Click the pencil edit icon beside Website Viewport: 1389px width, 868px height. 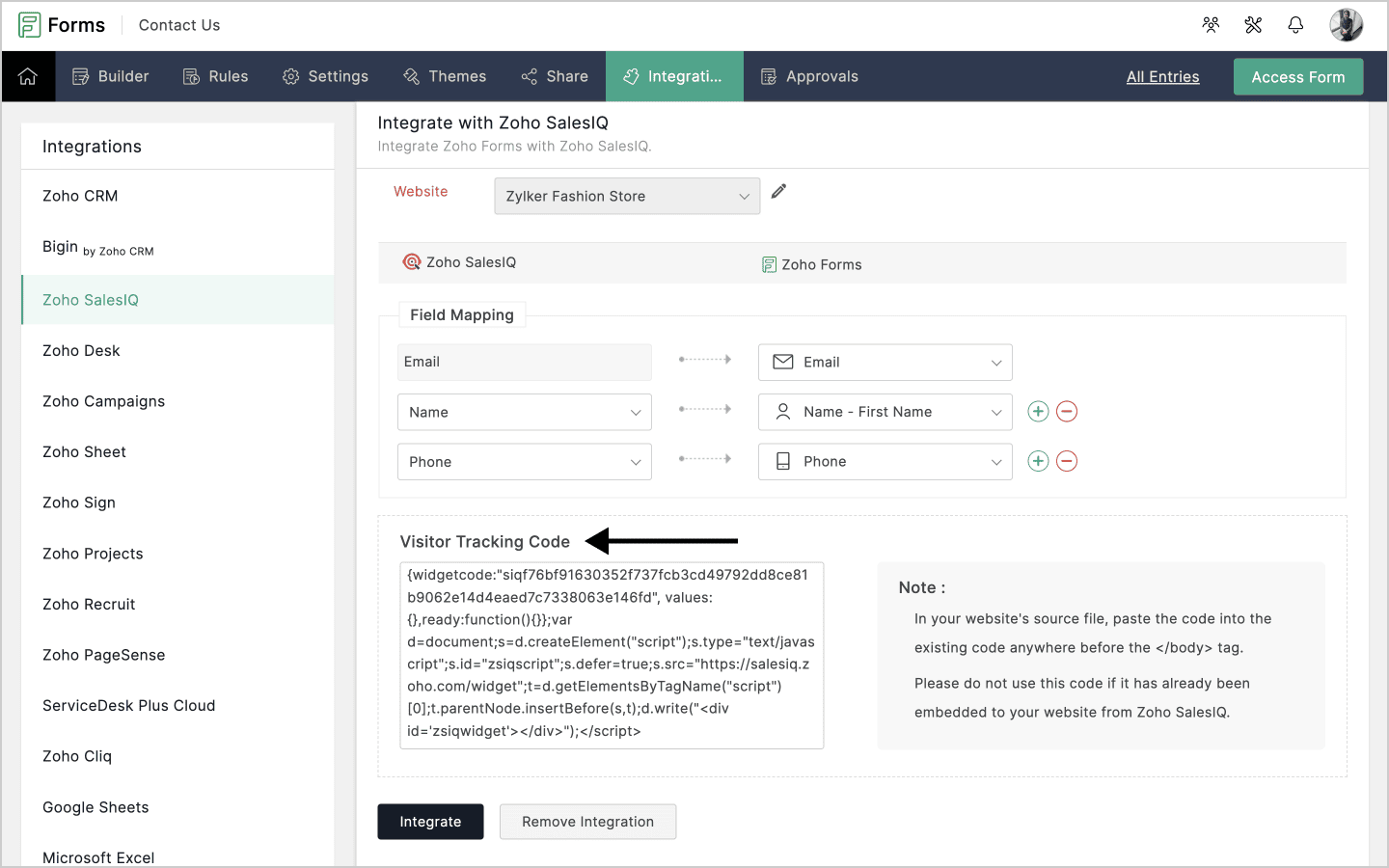pos(779,191)
